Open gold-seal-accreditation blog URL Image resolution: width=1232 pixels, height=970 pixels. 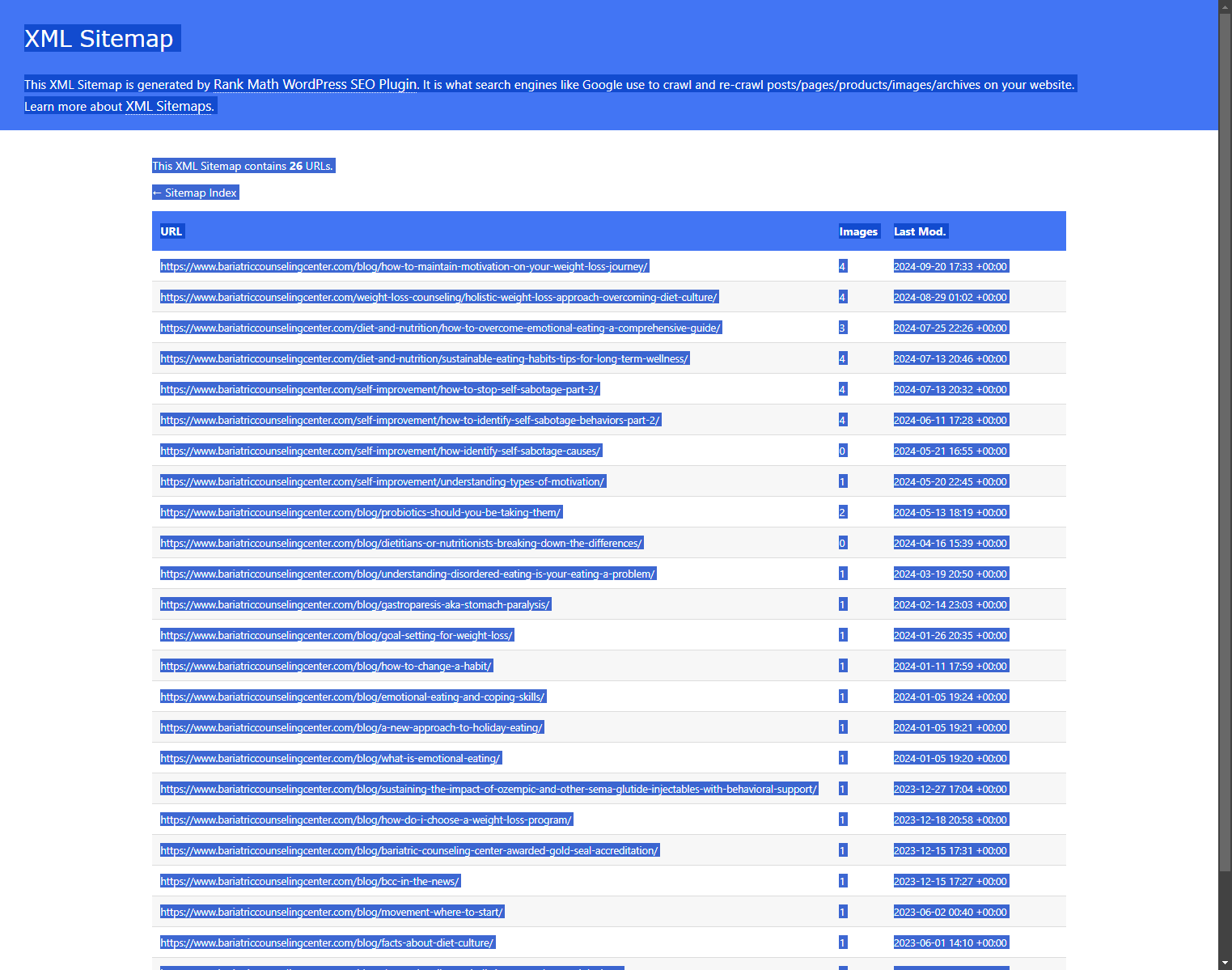click(x=409, y=850)
